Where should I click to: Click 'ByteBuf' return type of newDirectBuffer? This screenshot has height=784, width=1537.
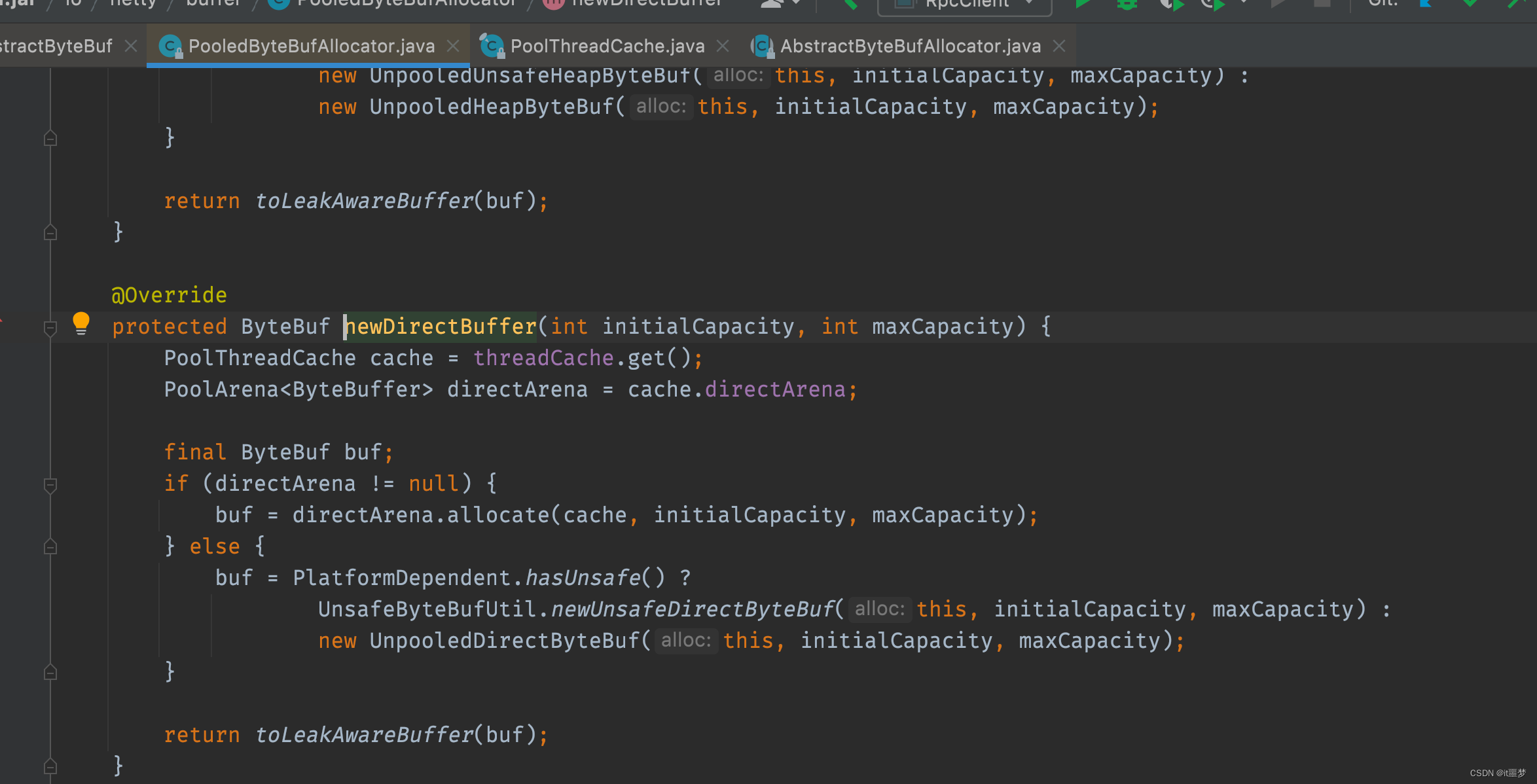[285, 327]
